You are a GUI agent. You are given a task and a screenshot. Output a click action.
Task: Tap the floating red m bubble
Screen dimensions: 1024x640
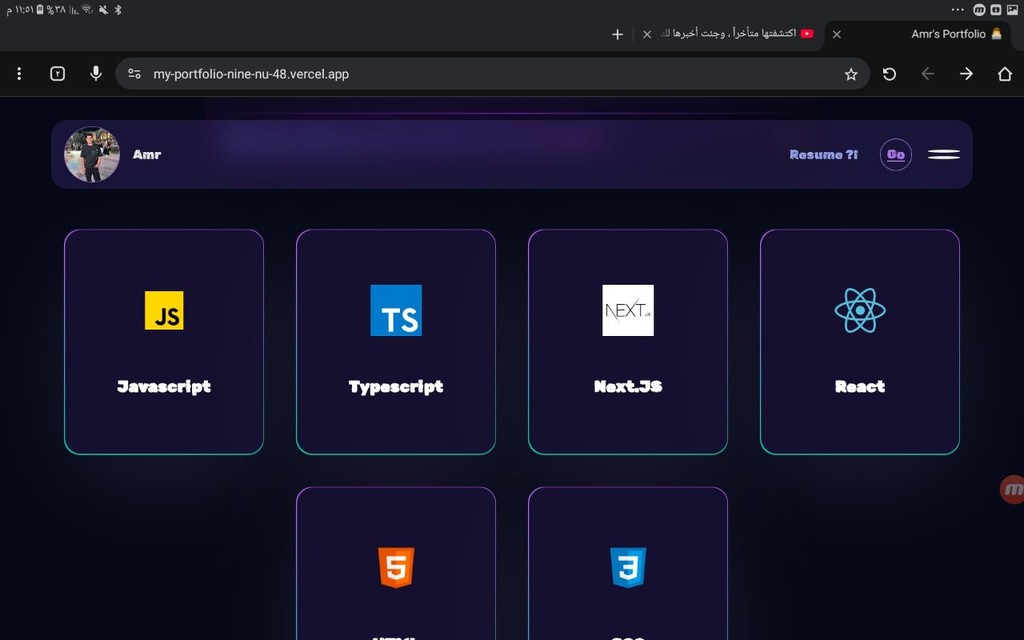(1012, 489)
